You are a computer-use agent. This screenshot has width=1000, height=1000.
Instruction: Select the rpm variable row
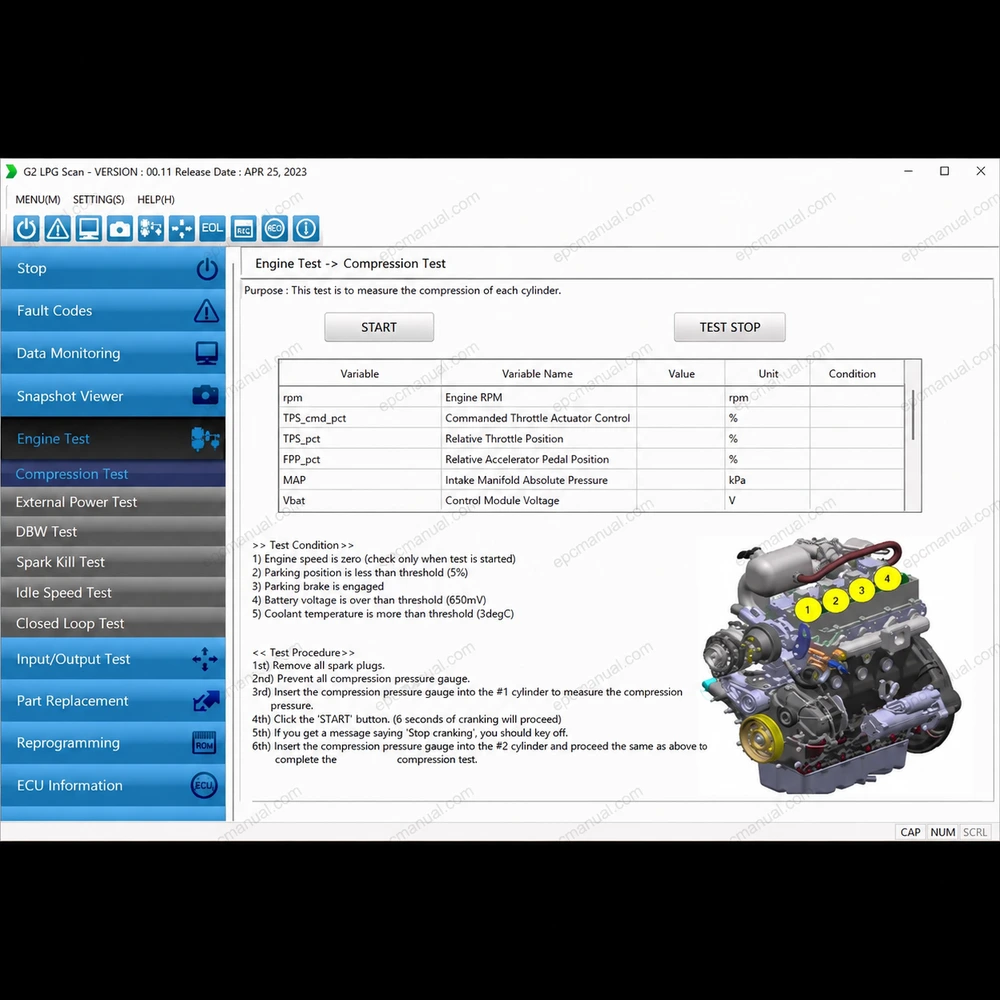click(x=591, y=397)
